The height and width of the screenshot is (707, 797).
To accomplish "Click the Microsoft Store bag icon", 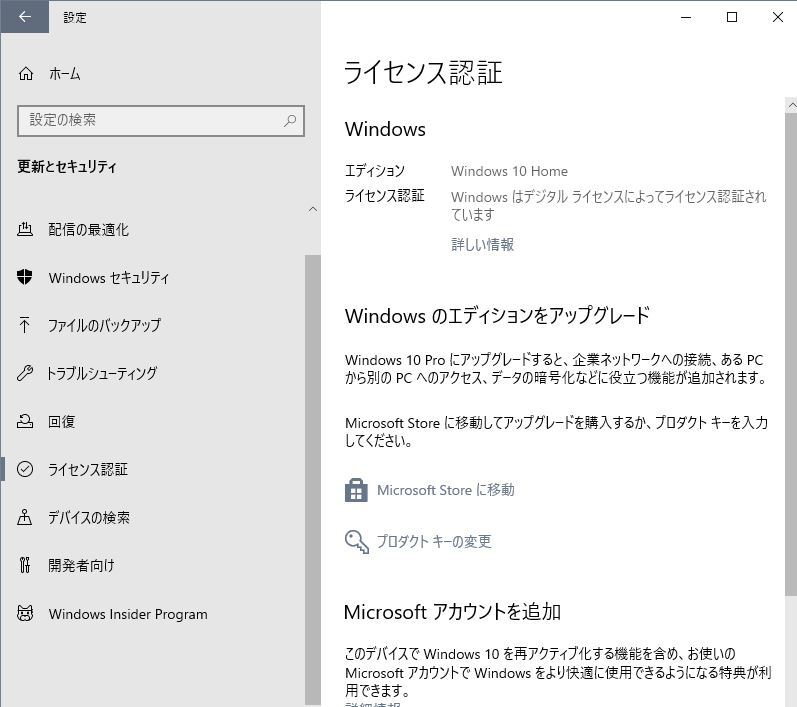I will tap(356, 490).
